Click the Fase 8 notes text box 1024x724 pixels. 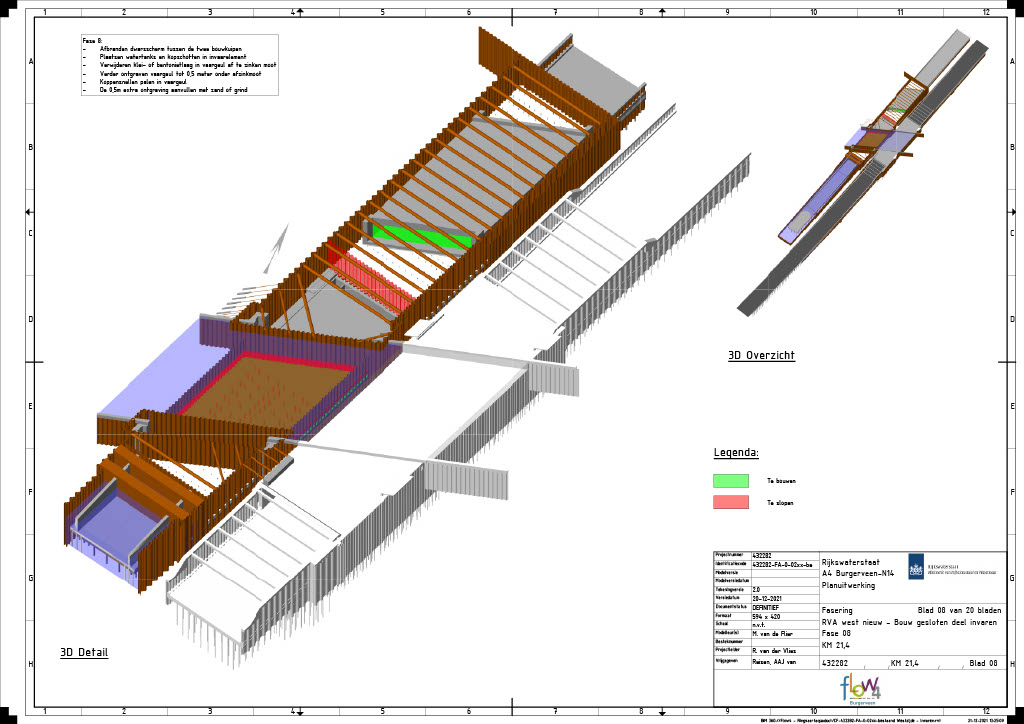coord(180,65)
